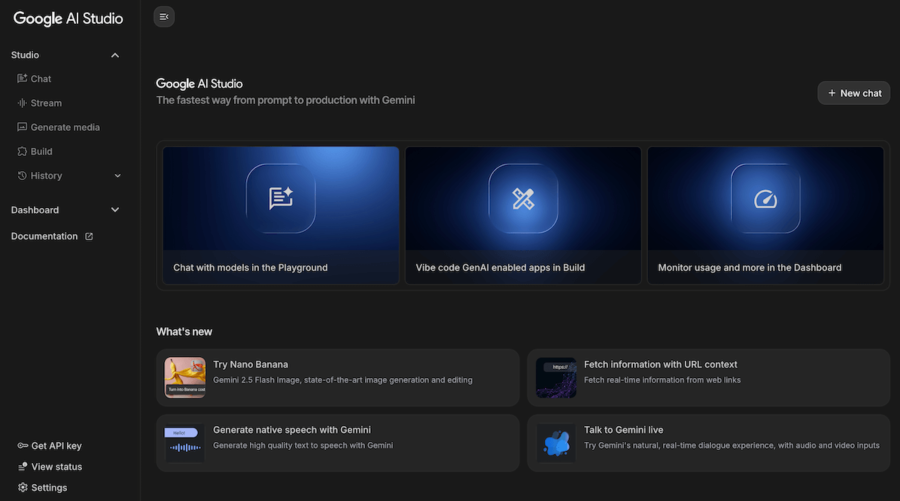The height and width of the screenshot is (501, 900).
Task: Click the Stream waveform icon
Action: tap(22, 103)
